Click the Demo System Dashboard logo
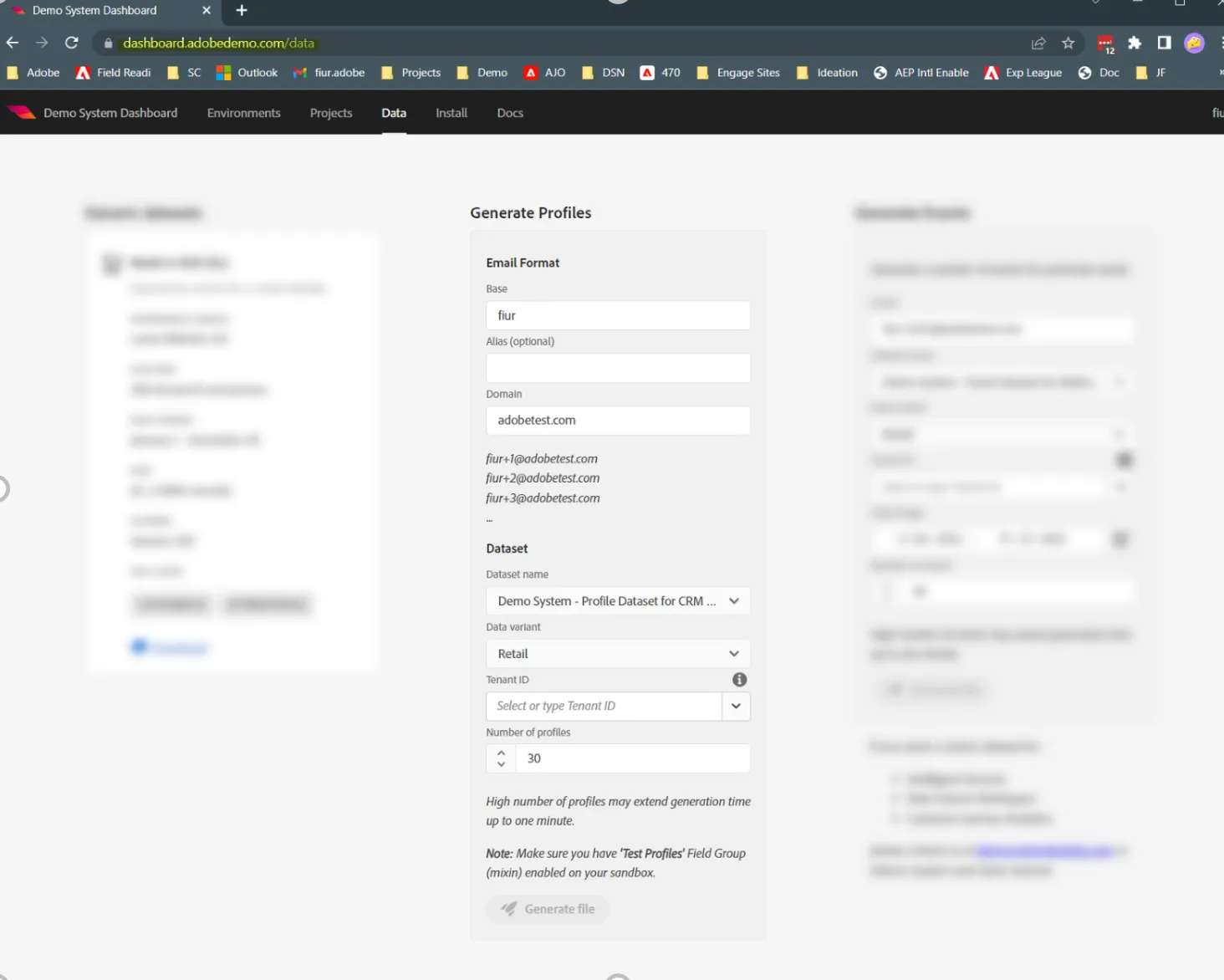Image resolution: width=1224 pixels, height=980 pixels. (x=21, y=113)
